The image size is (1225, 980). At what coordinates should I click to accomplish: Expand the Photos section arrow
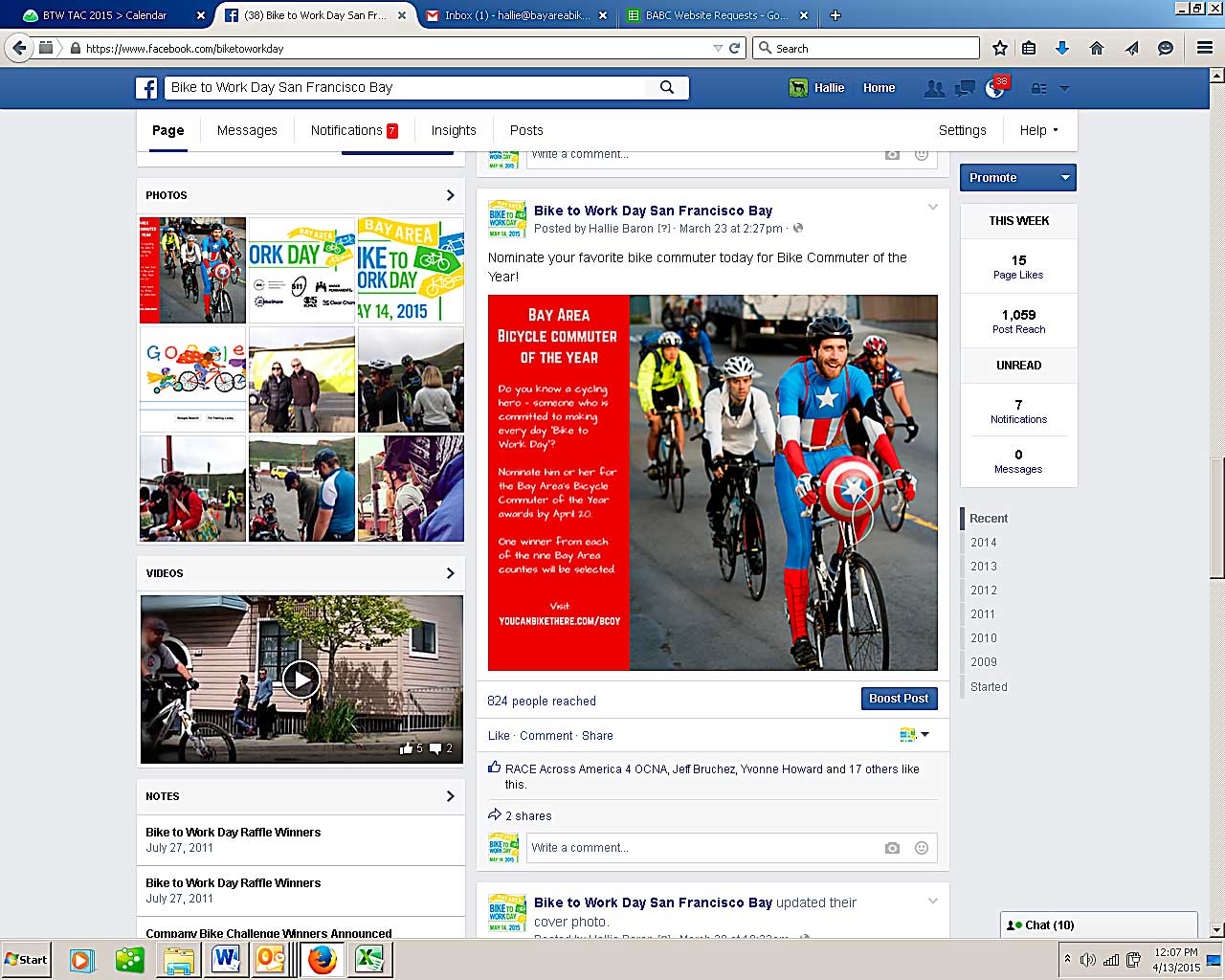(450, 195)
